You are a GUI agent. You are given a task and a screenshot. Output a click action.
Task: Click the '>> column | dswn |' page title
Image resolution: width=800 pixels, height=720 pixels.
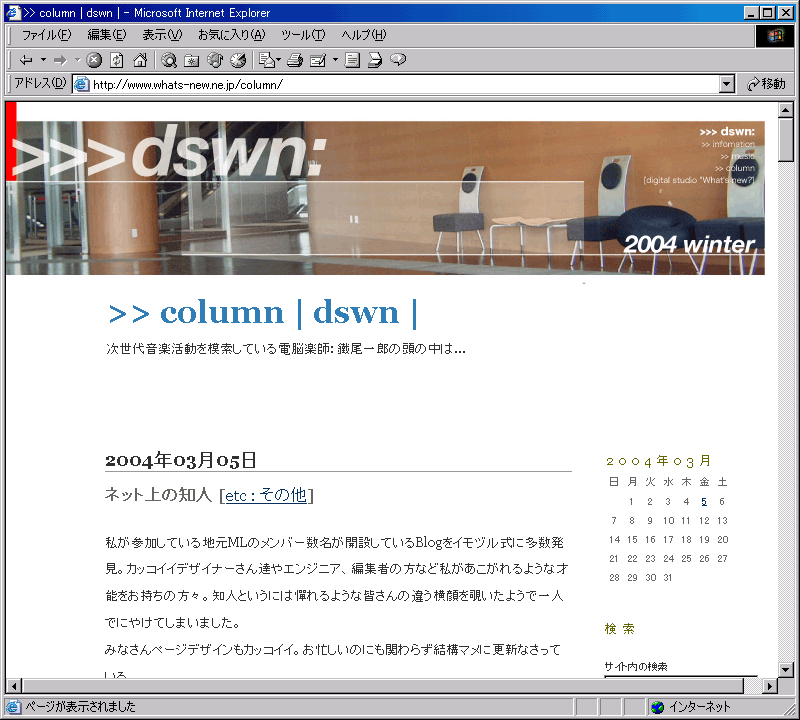263,312
